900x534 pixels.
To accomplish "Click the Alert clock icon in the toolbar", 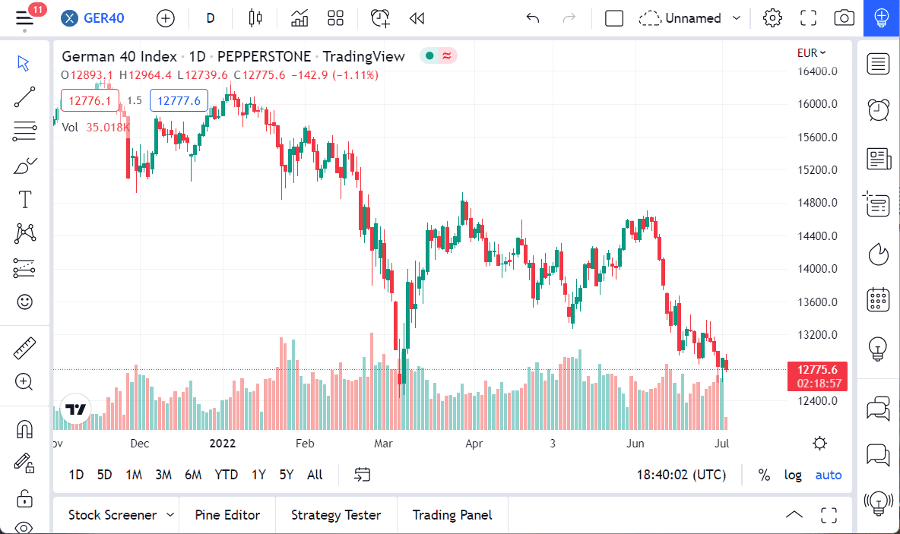I will pyautogui.click(x=380, y=18).
